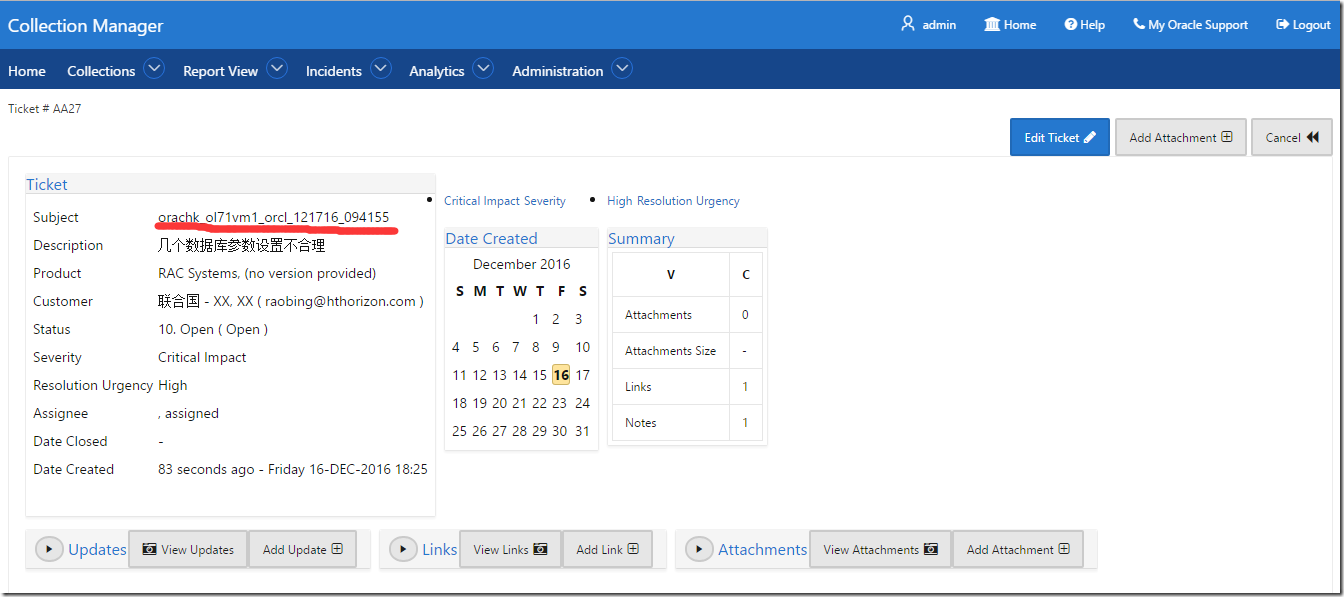1344x597 pixels.
Task: Click the View Attachments button label
Action: tap(871, 550)
